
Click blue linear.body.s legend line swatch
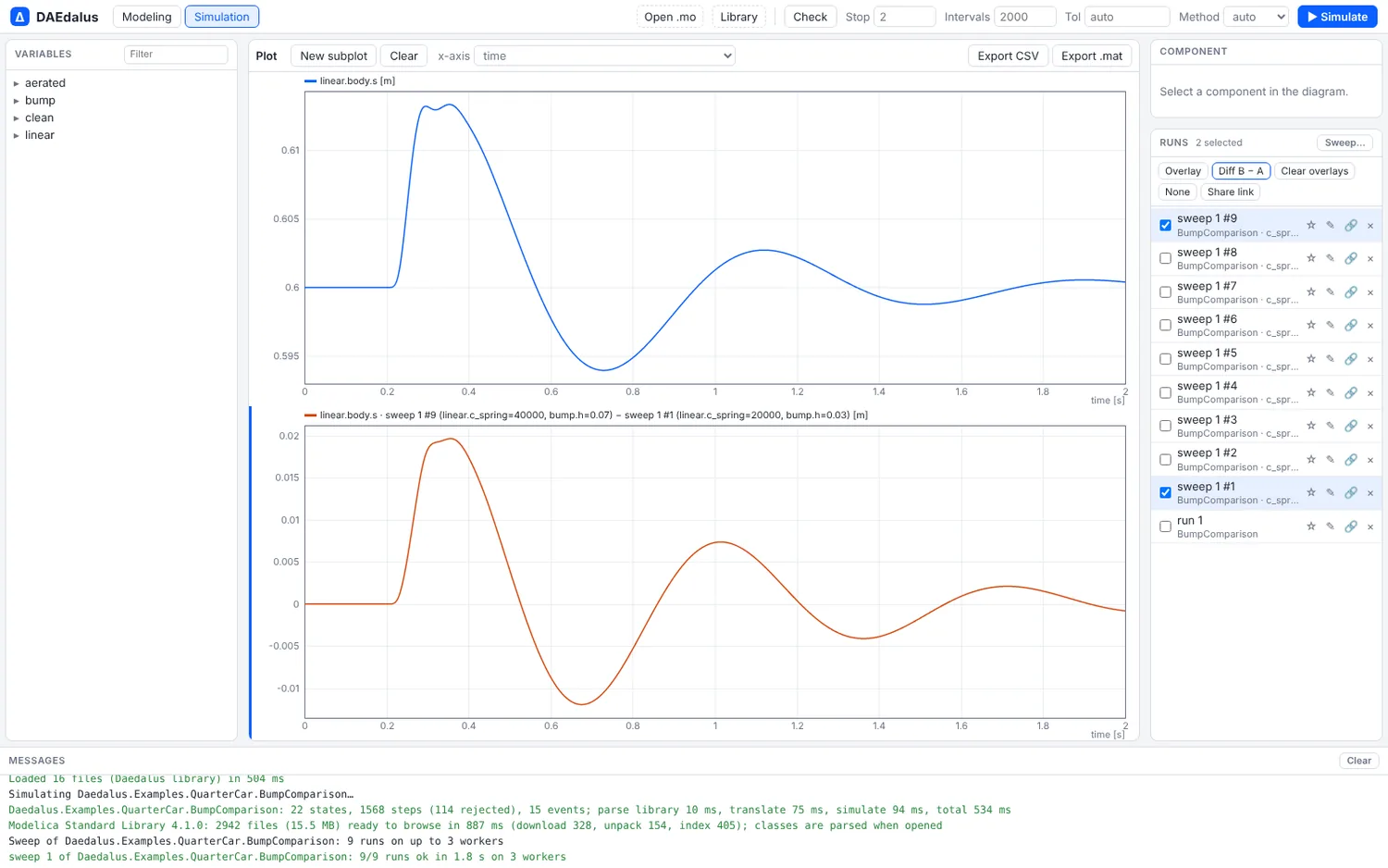coord(311,81)
